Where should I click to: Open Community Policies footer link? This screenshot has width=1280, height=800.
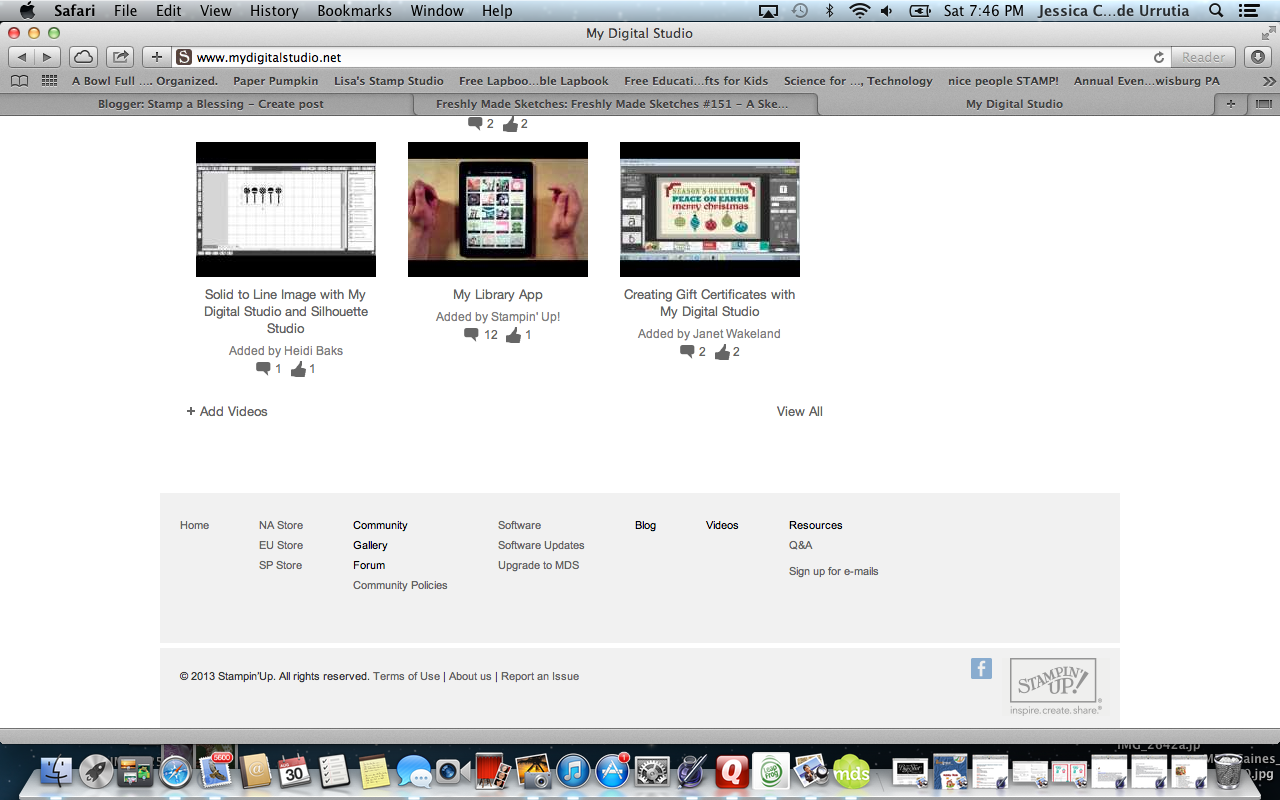[400, 585]
